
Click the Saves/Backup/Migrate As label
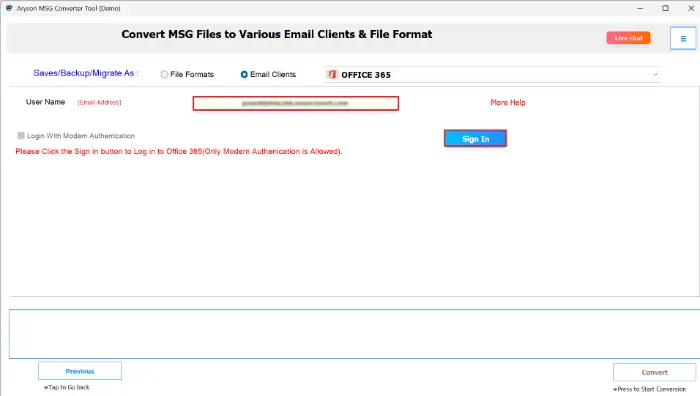pos(86,73)
